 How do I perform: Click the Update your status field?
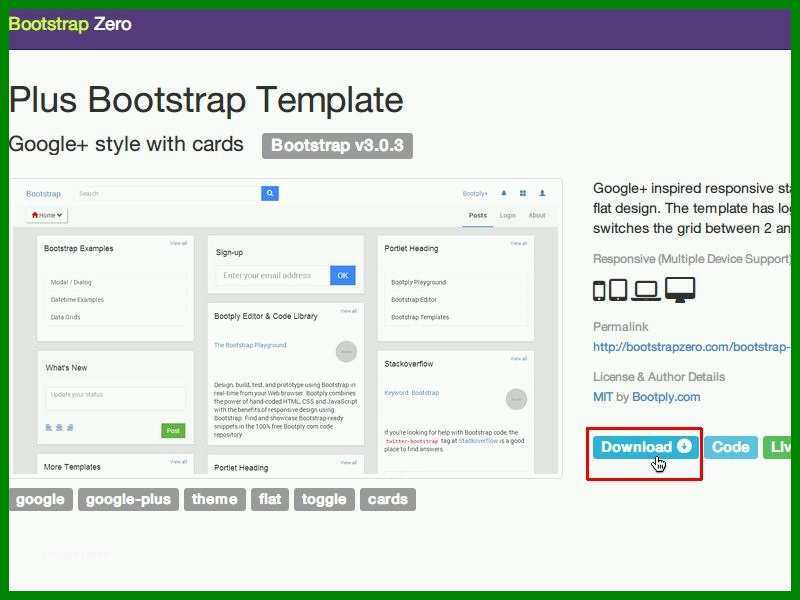coord(116,398)
